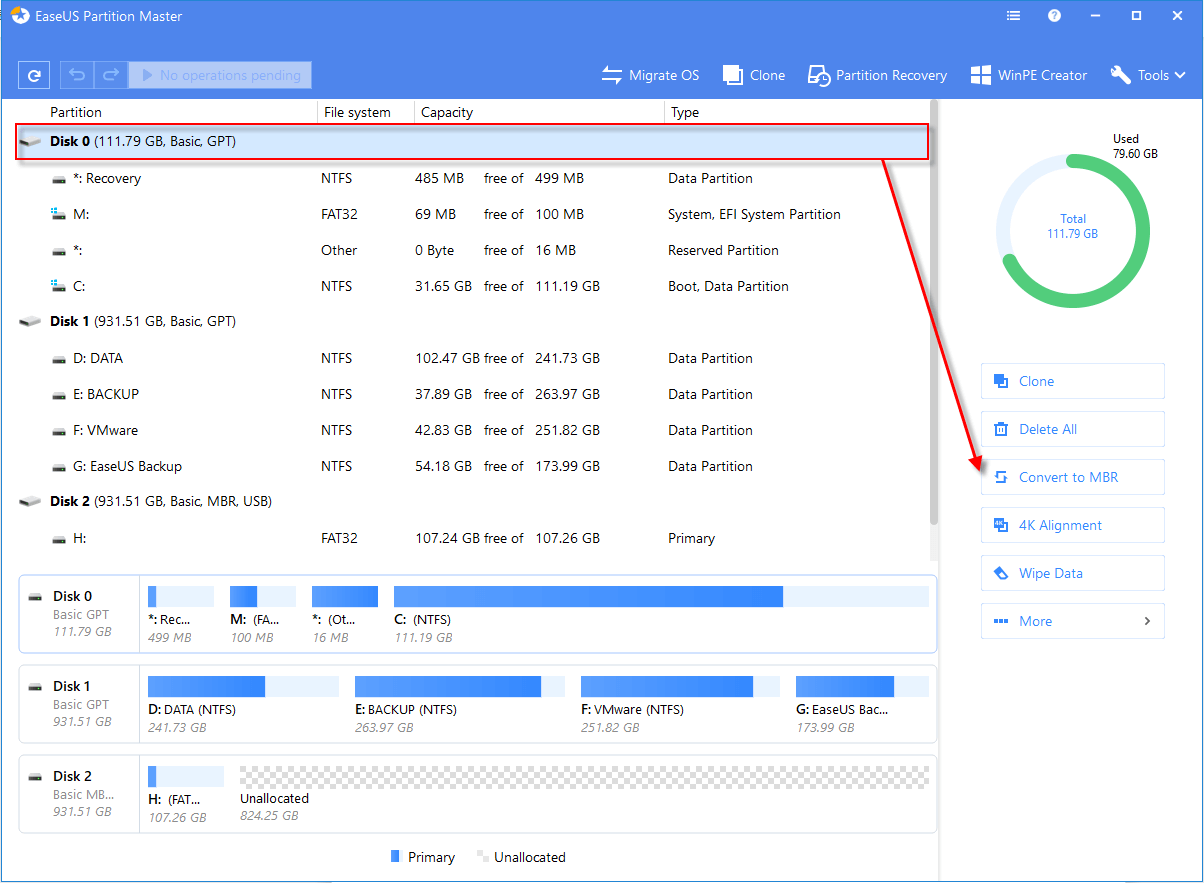Select the F: VMware partition row
The image size is (1204, 883).
coord(472,430)
